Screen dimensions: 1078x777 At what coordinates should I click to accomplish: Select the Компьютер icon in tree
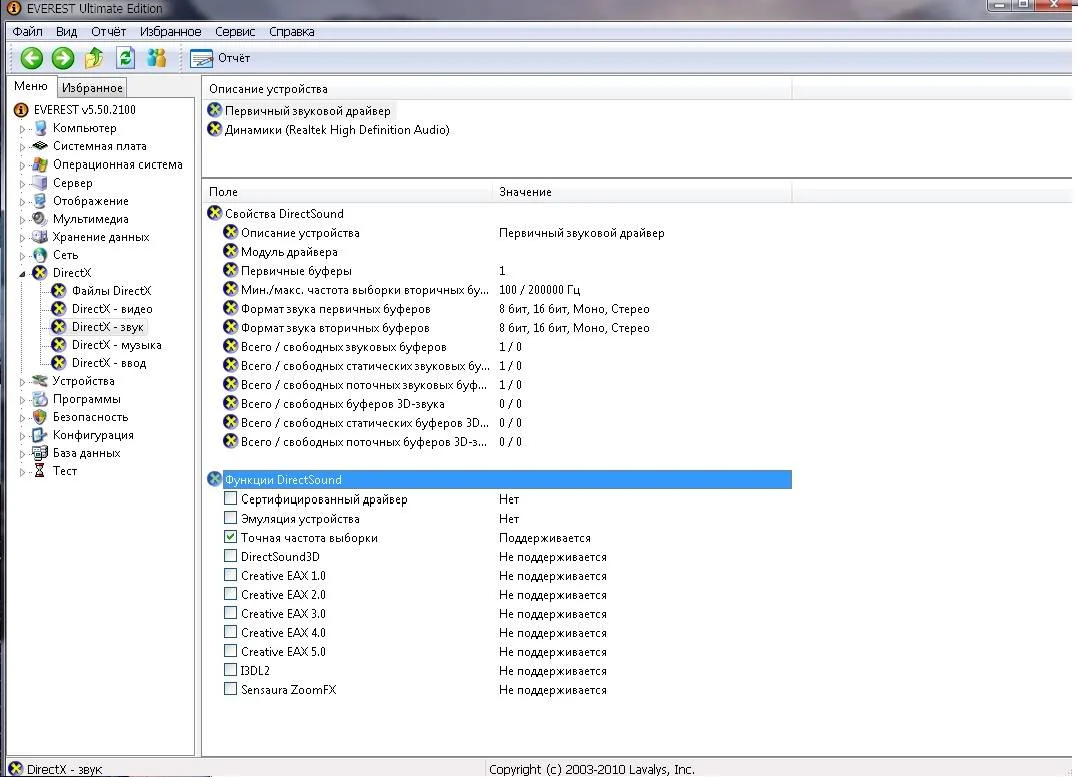(x=41, y=128)
